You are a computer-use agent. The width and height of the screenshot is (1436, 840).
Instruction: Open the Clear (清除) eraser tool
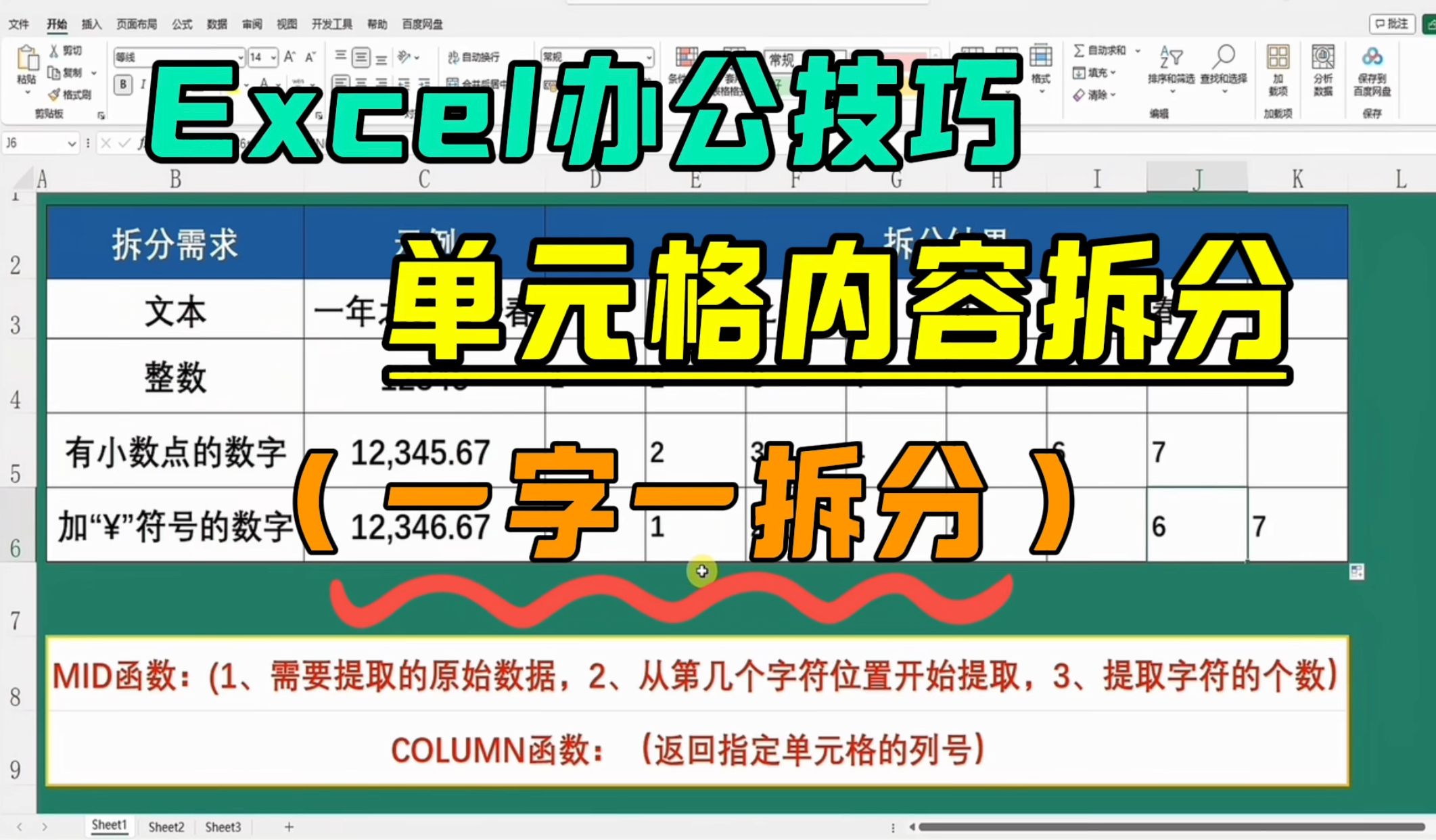click(x=1094, y=95)
